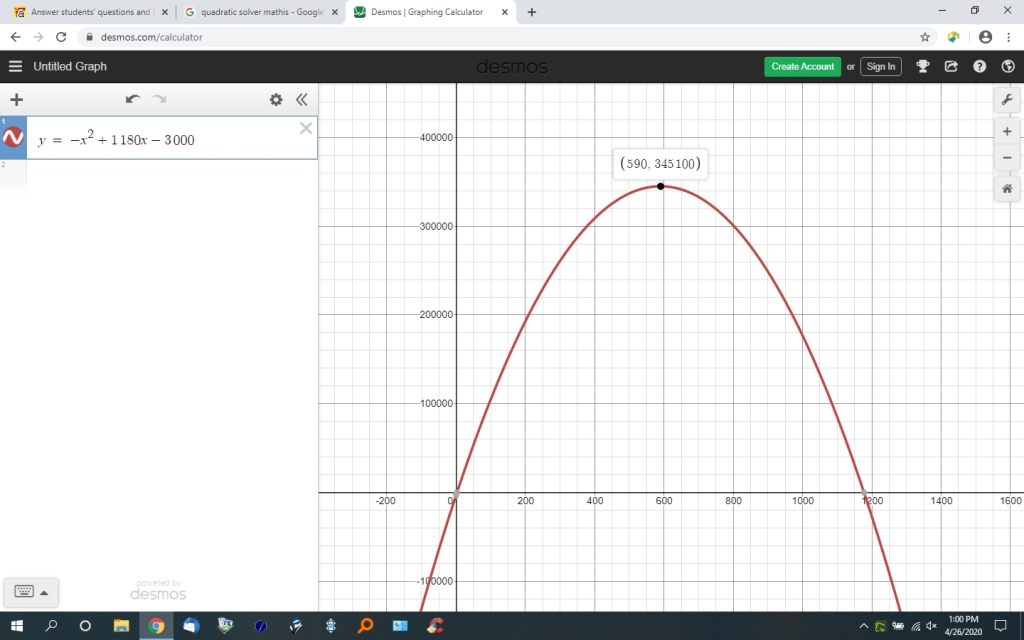Collapse the expression list panel

pos(301,99)
